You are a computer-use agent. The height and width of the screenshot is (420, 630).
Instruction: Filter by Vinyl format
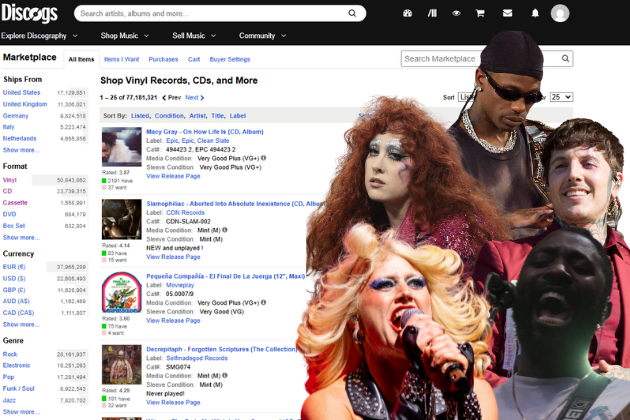(10, 179)
